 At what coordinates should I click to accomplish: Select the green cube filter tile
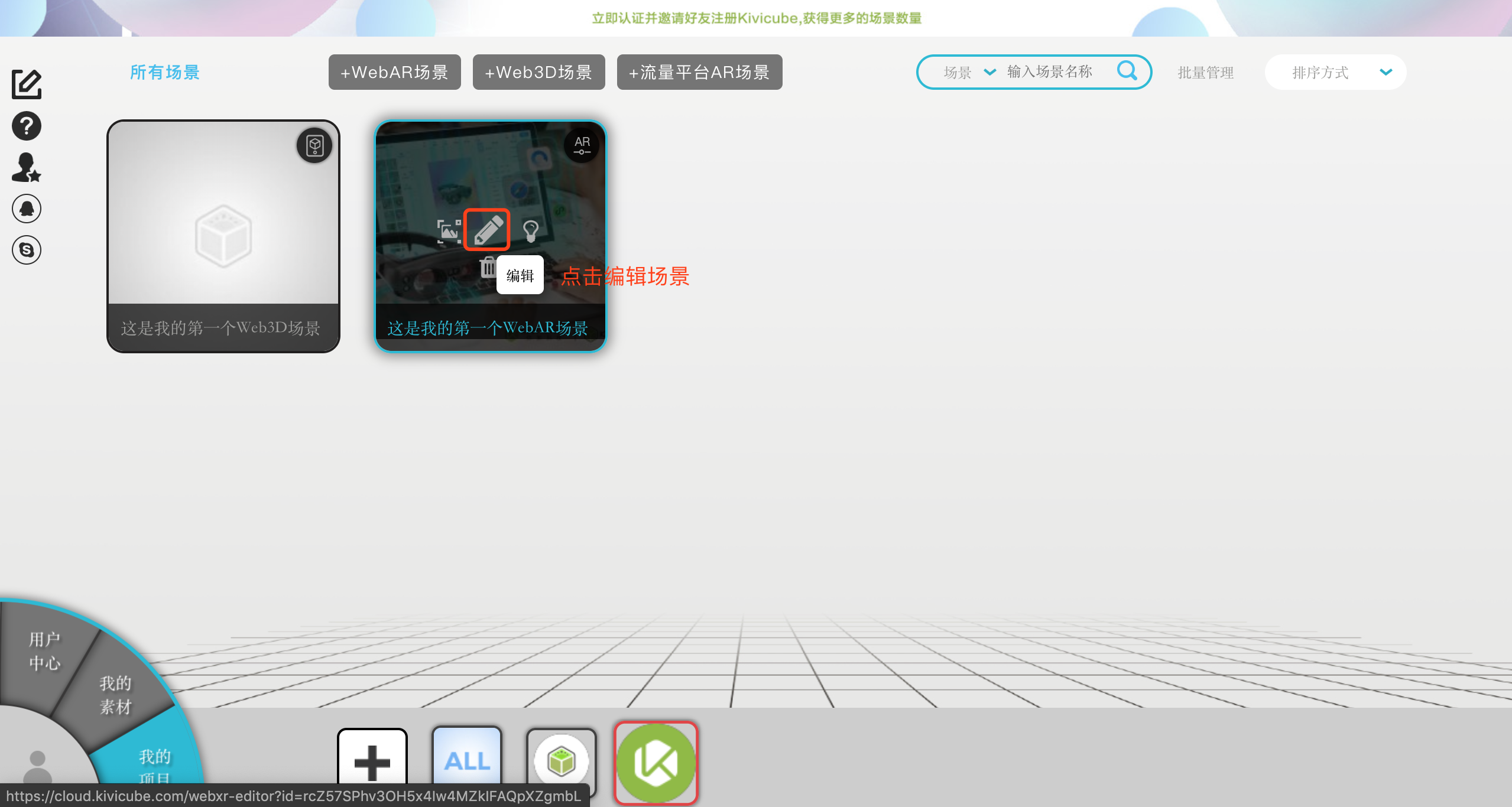click(x=561, y=762)
